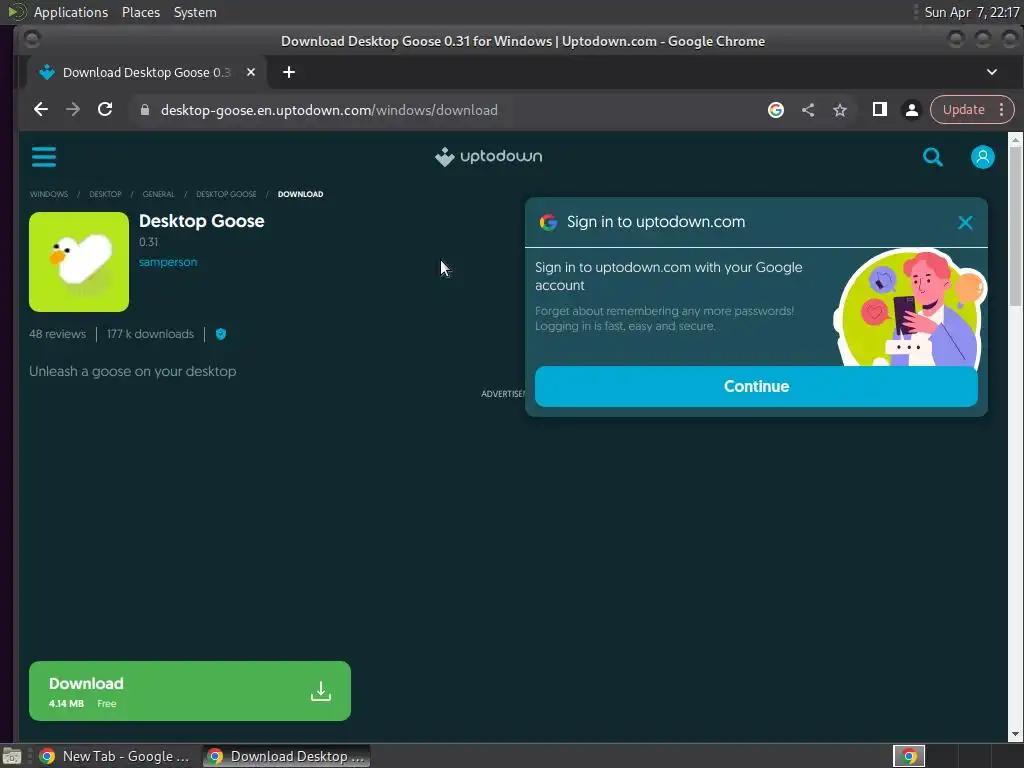This screenshot has height=768, width=1024.
Task: Click the Google icon in address bar
Action: click(x=776, y=110)
